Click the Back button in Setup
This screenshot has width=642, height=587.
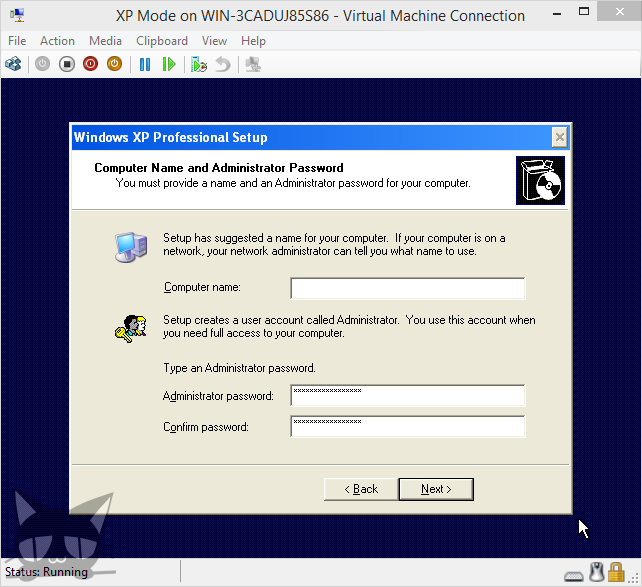tap(361, 489)
